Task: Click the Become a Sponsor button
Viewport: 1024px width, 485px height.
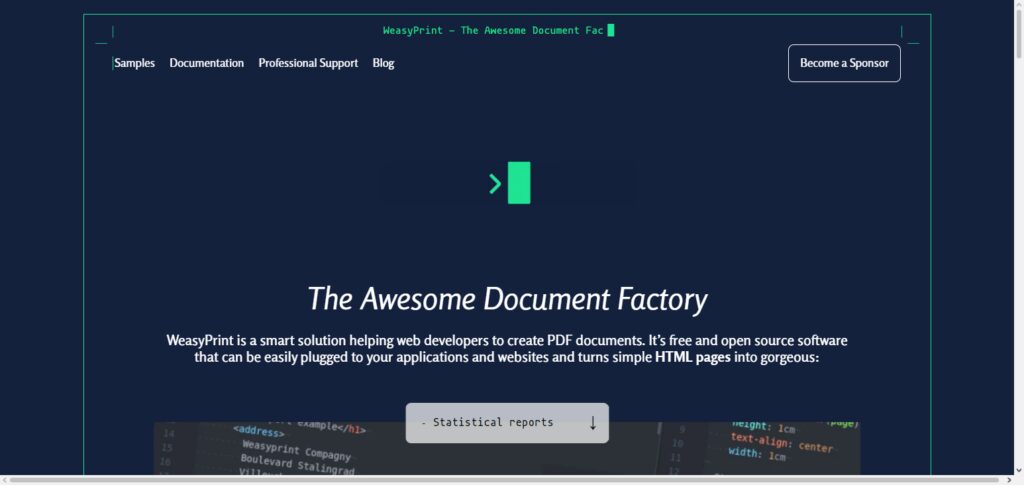Action: [x=844, y=63]
